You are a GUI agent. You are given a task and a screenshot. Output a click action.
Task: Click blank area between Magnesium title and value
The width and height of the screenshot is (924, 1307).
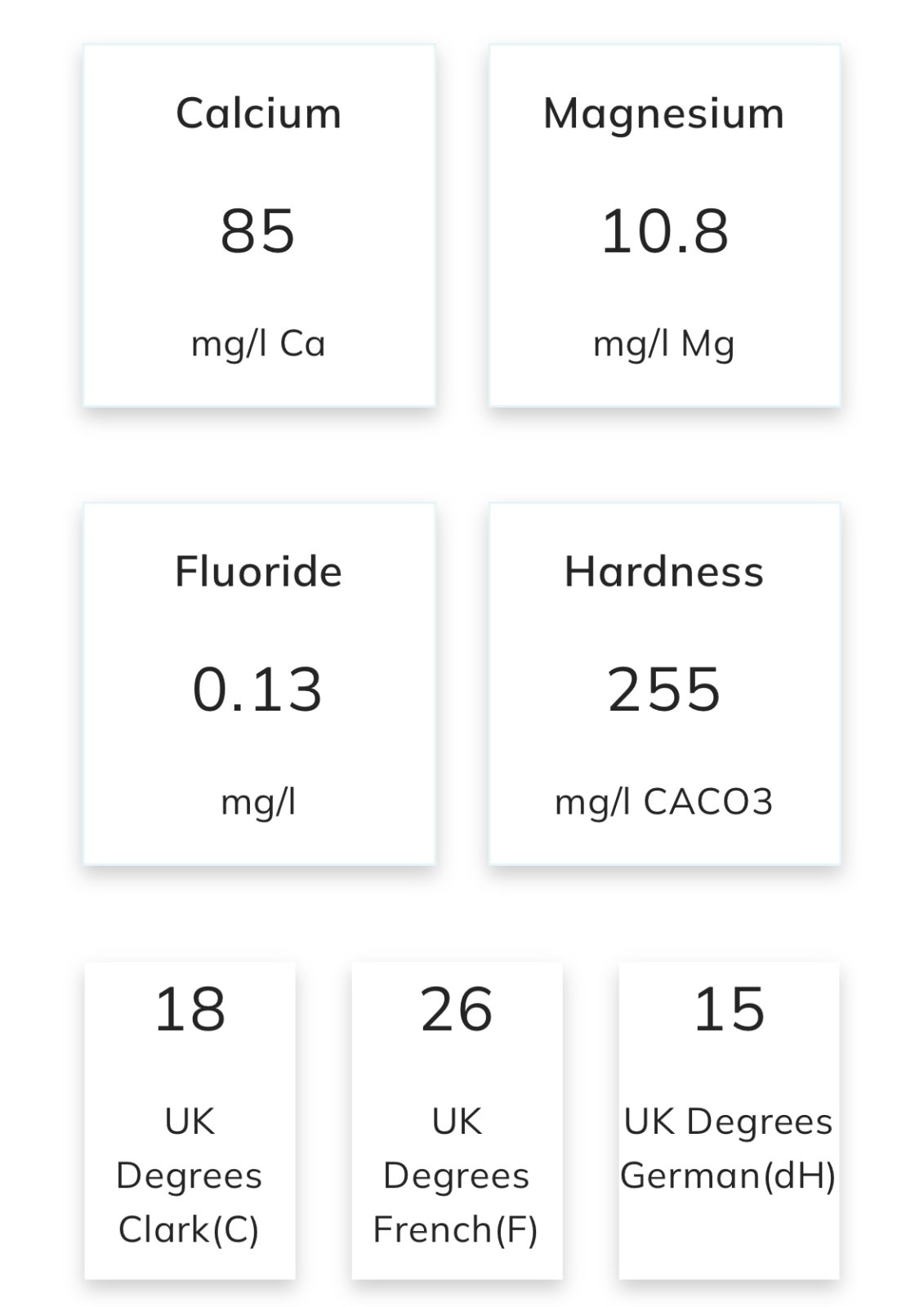[x=663, y=170]
